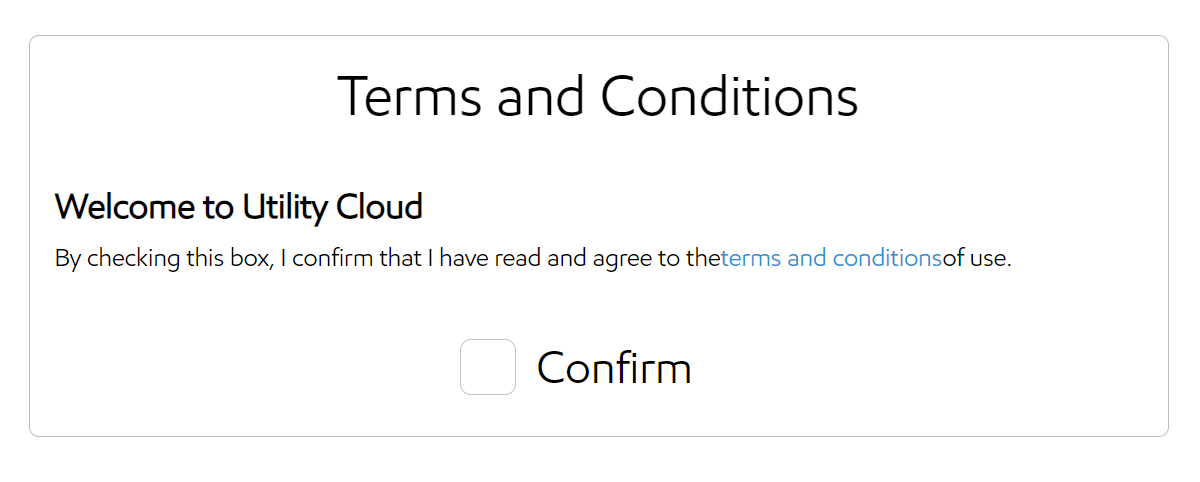Click the "of use." text after the link
The height and width of the screenshot is (482, 1200).
[x=977, y=259]
